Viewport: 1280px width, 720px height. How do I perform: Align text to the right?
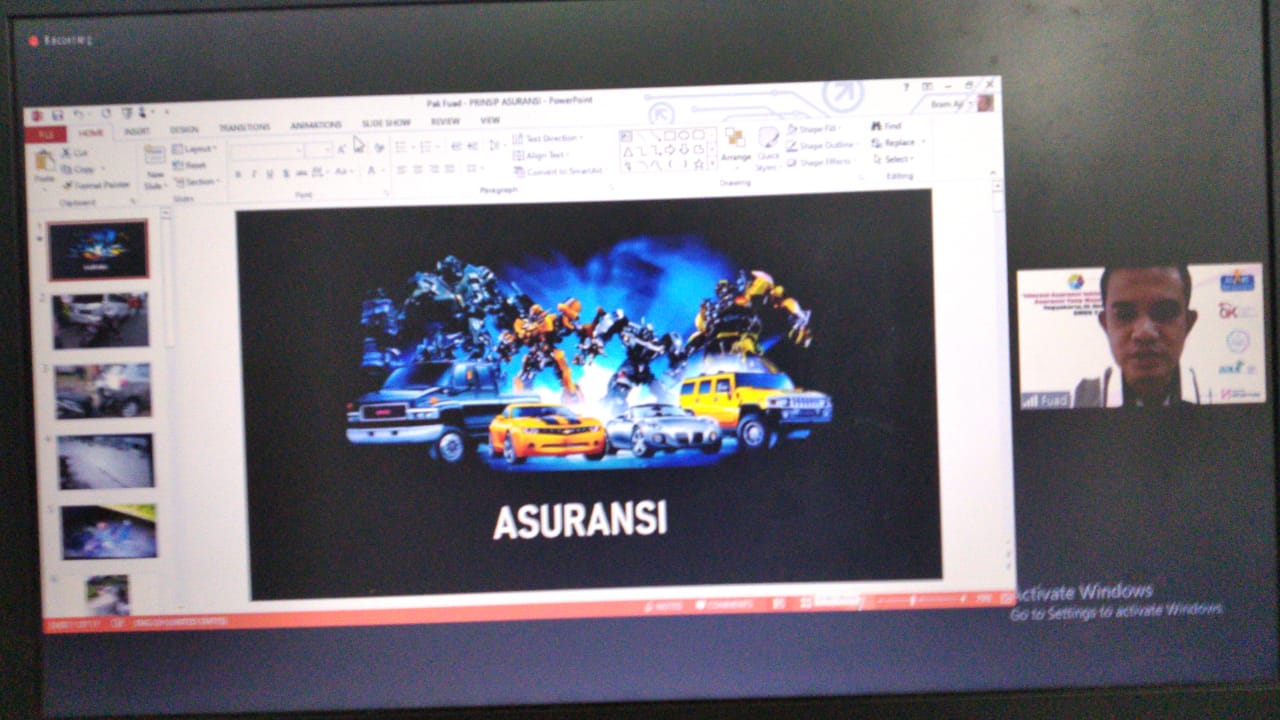pyautogui.click(x=434, y=169)
